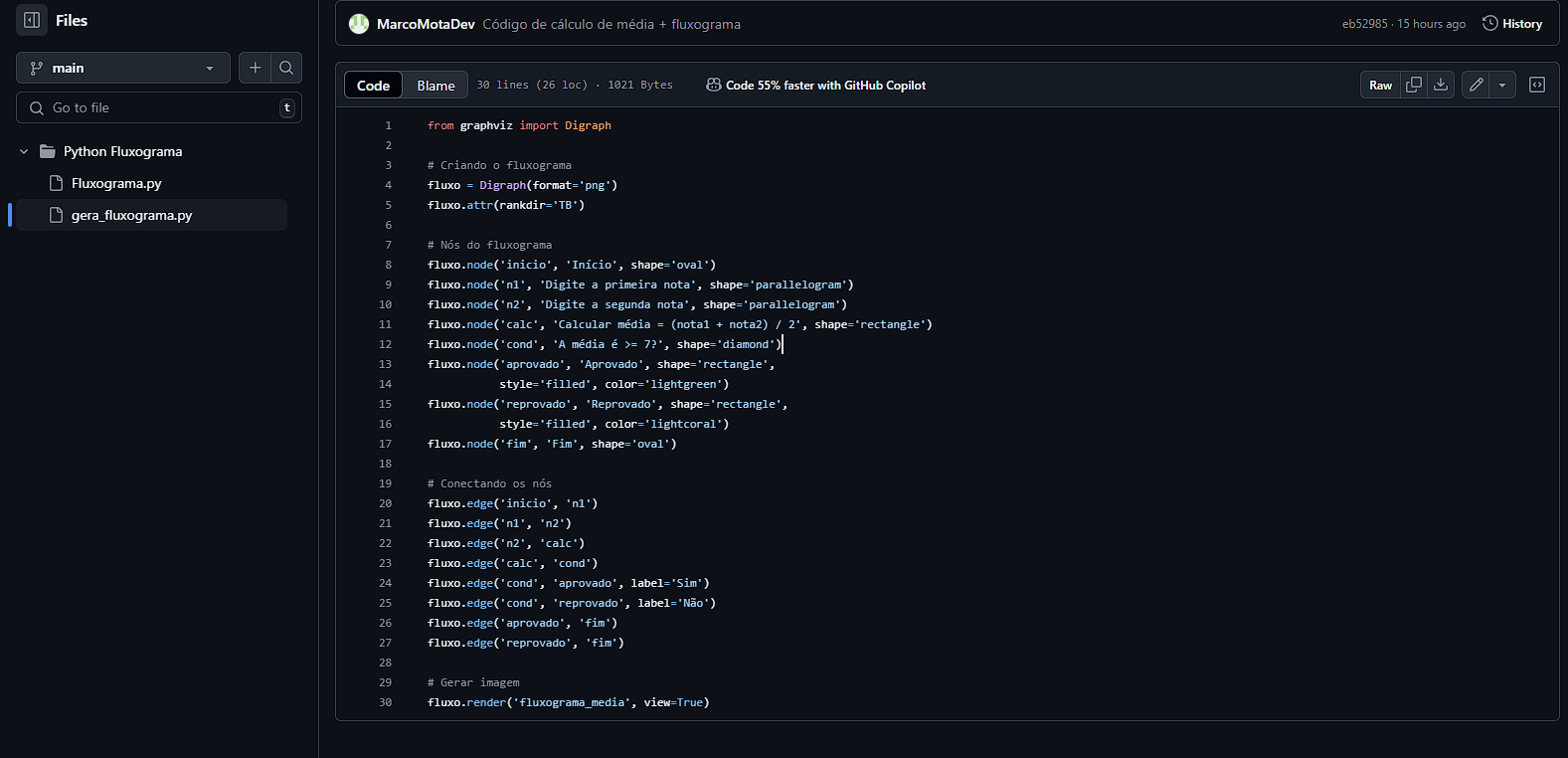The width and height of the screenshot is (1568, 758).
Task: Click the '# Conectando os nós' comment
Action: point(489,483)
